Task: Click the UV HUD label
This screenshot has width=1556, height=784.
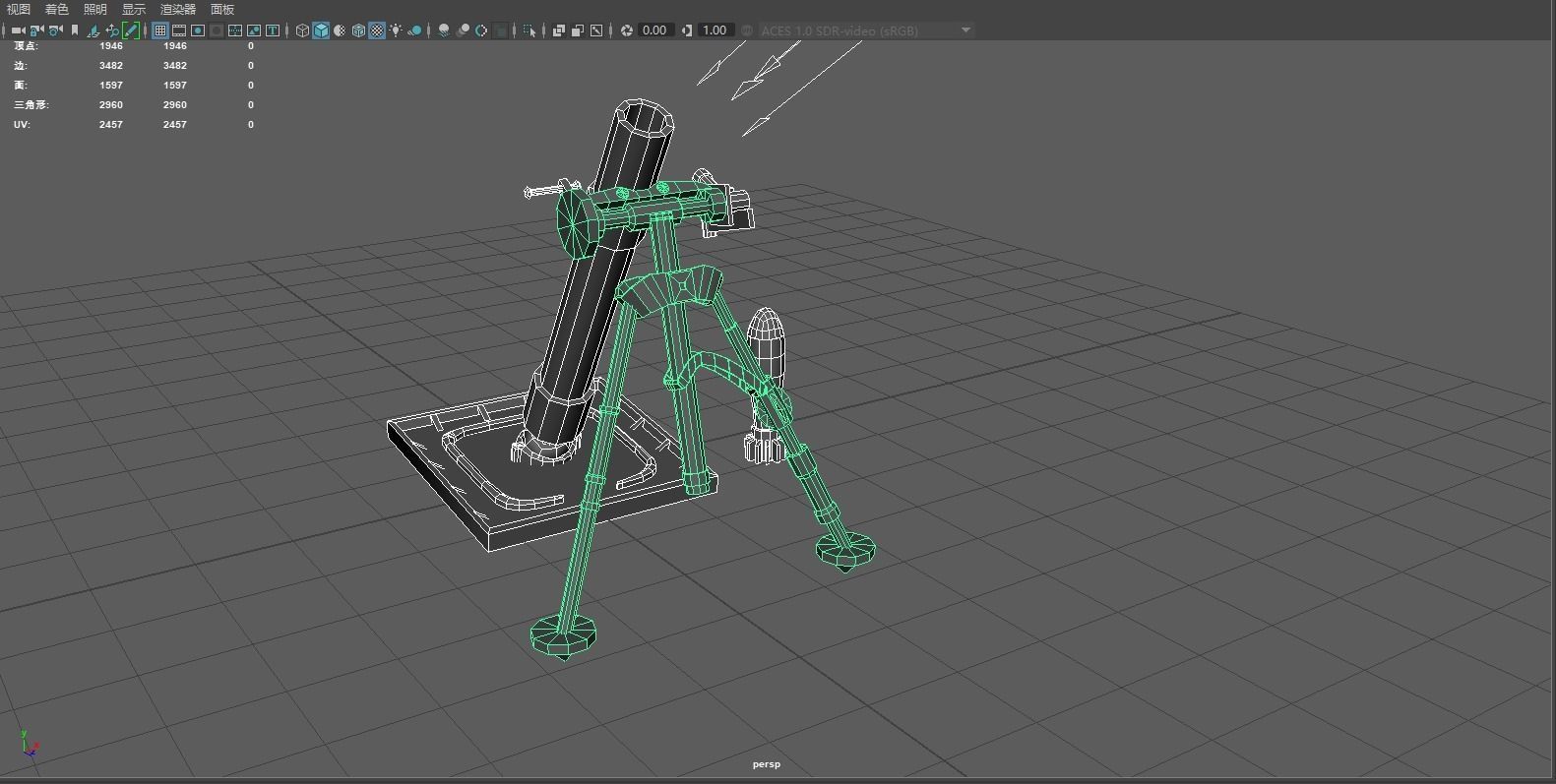Action: click(x=21, y=124)
